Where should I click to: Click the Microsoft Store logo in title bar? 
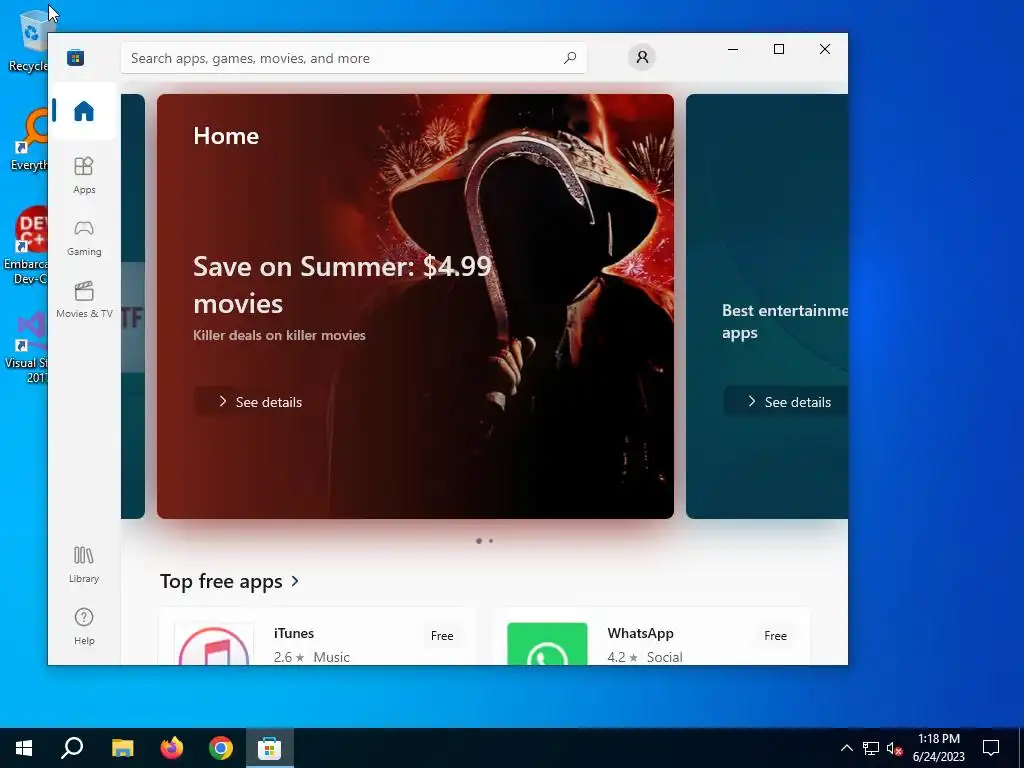75,58
